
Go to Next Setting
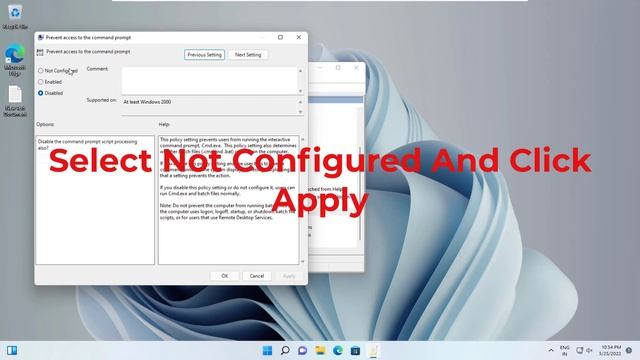tap(248, 55)
